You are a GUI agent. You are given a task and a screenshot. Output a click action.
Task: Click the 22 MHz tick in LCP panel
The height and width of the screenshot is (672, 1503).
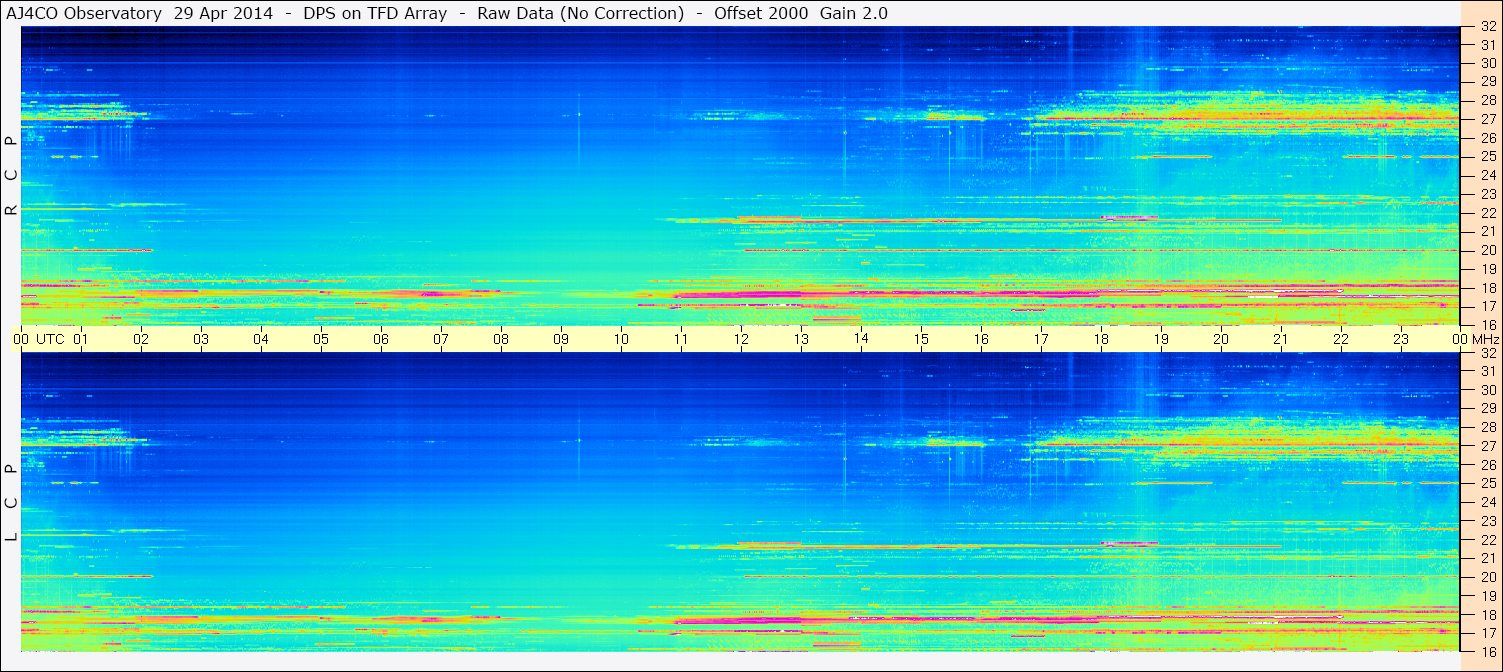tap(1487, 540)
